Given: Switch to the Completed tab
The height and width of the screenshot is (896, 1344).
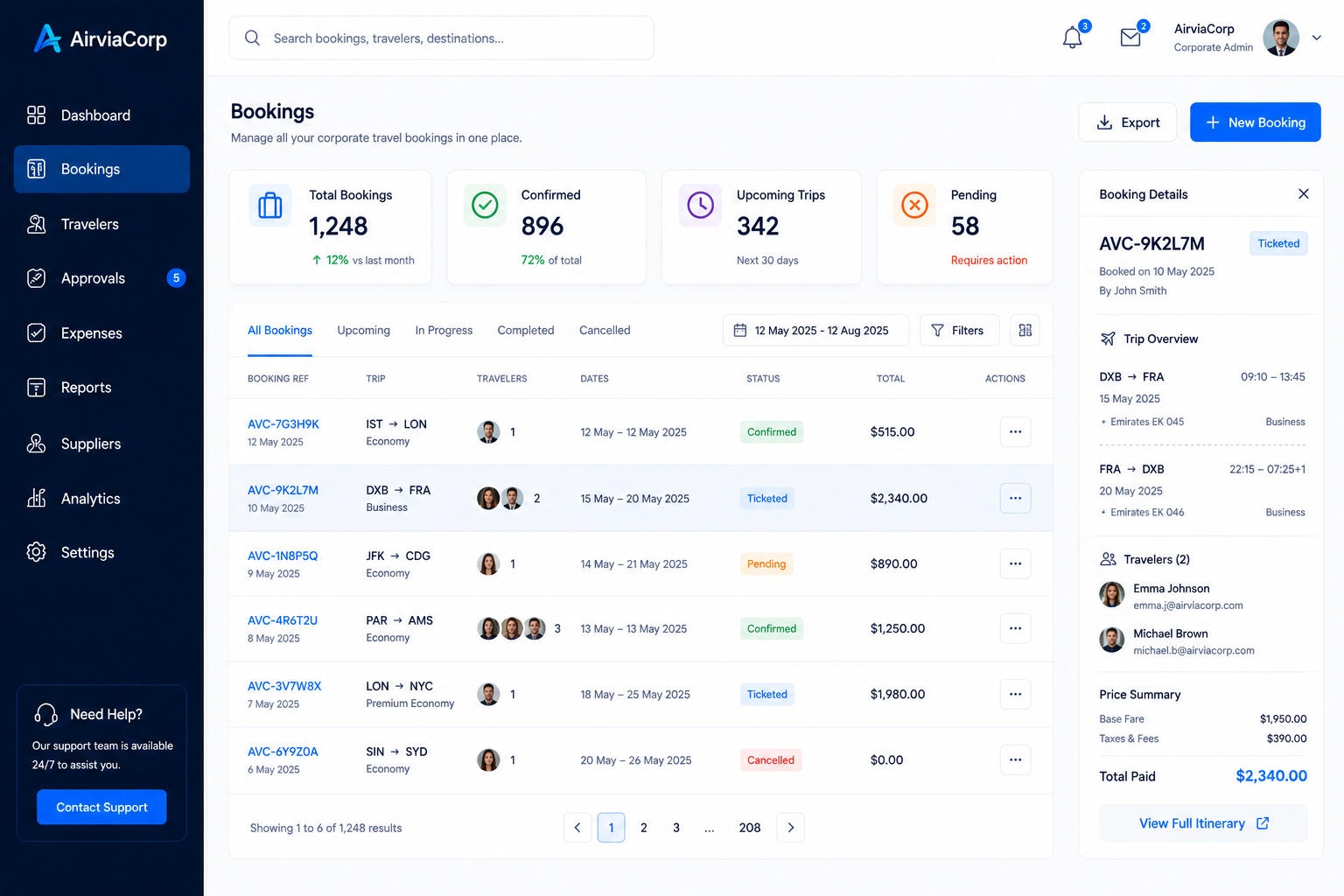Looking at the screenshot, I should point(526,331).
